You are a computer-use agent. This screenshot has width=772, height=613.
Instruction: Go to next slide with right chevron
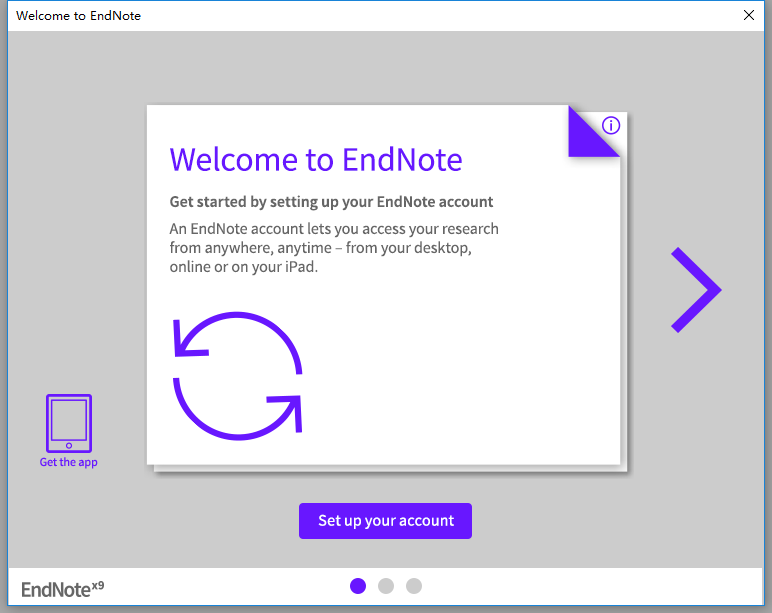click(x=696, y=290)
